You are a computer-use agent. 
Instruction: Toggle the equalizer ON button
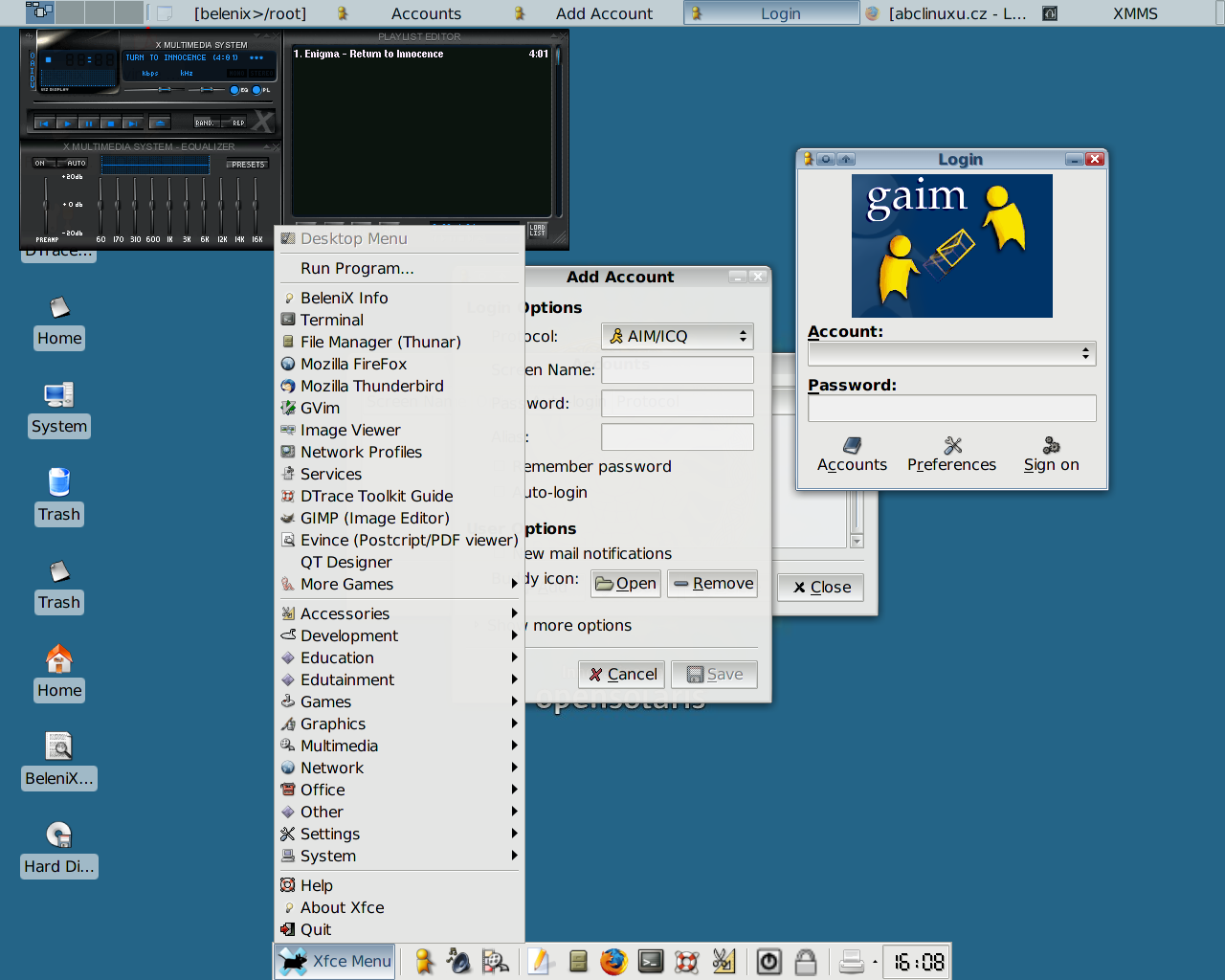pos(40,164)
